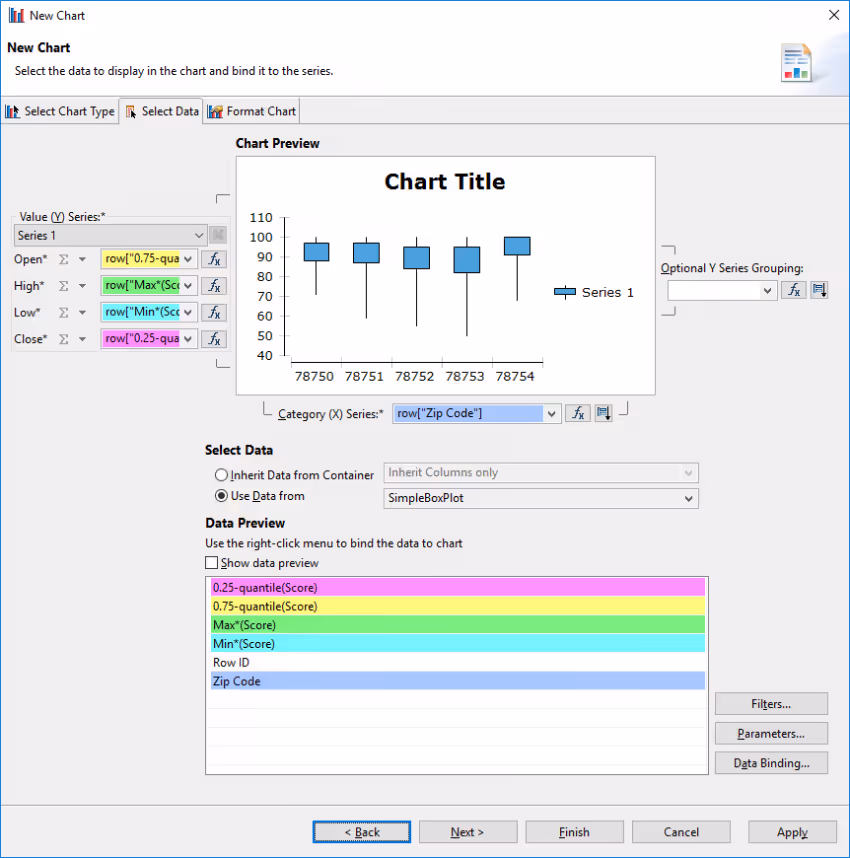Open expression builder for Category X Series

point(577,413)
